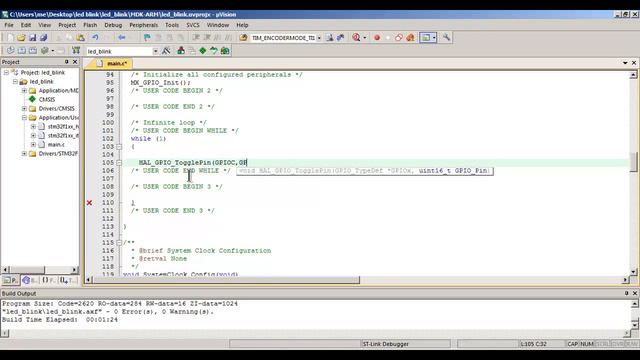This screenshot has width=640, height=360.
Task: Rebuild all target files with the third build icon
Action: (33, 51)
